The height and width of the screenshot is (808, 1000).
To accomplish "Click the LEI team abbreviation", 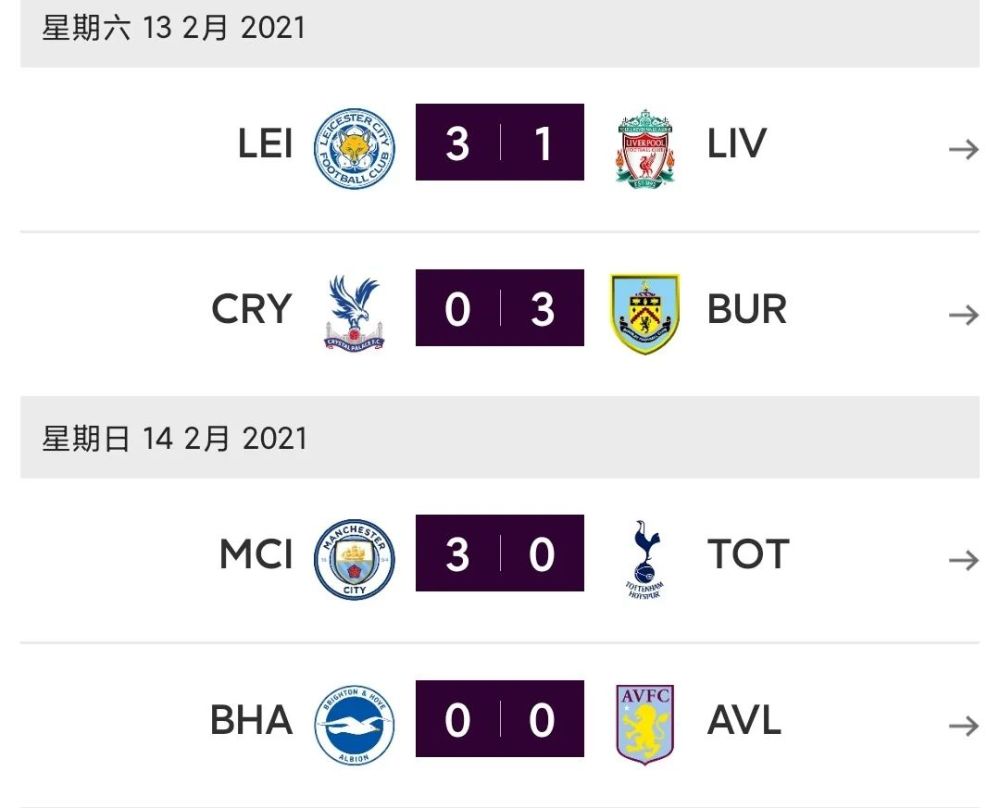I will (x=265, y=143).
